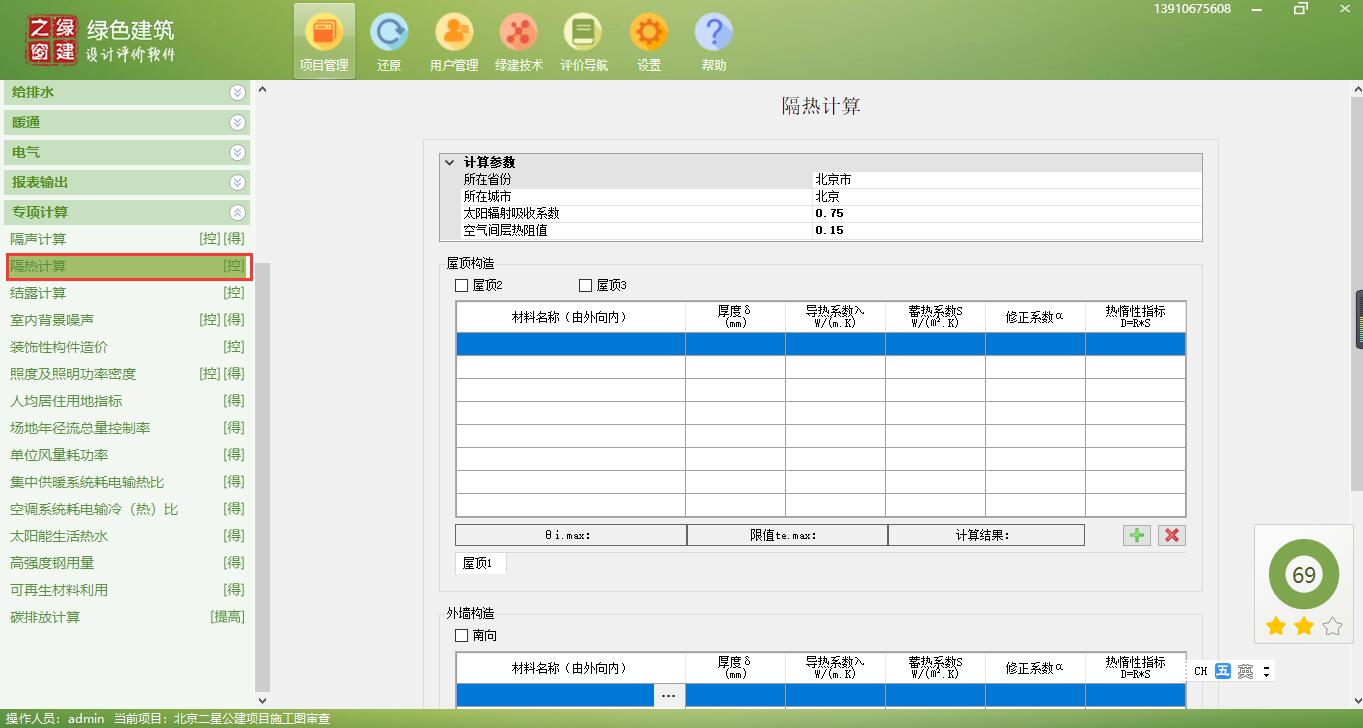This screenshot has width=1363, height=728.
Task: Select 结露计算 in sidebar
Action: coord(126,293)
